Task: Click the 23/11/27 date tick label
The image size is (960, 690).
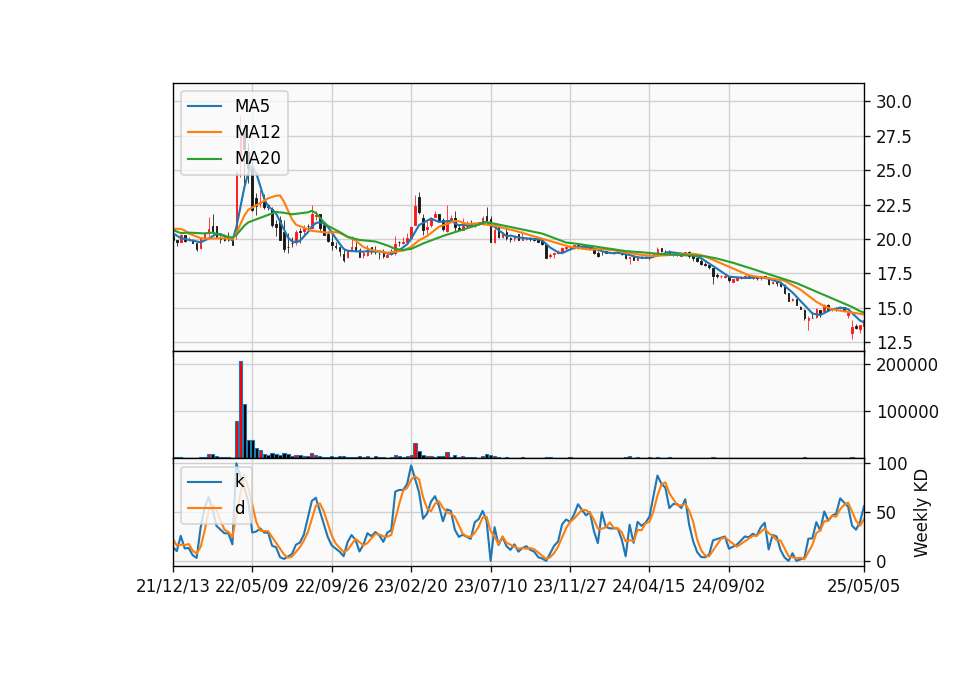Action: (x=570, y=586)
